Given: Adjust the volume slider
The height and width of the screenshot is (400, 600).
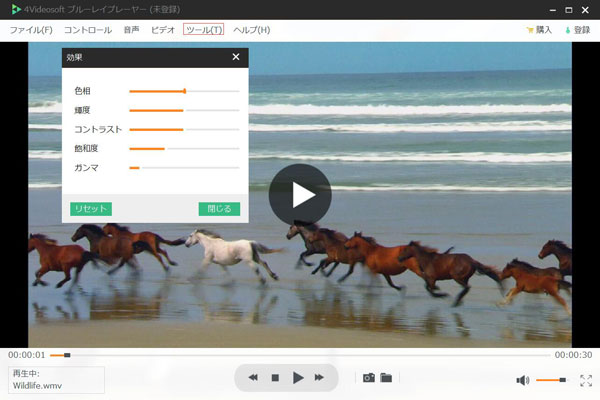Looking at the screenshot, I should pyautogui.click(x=552, y=380).
